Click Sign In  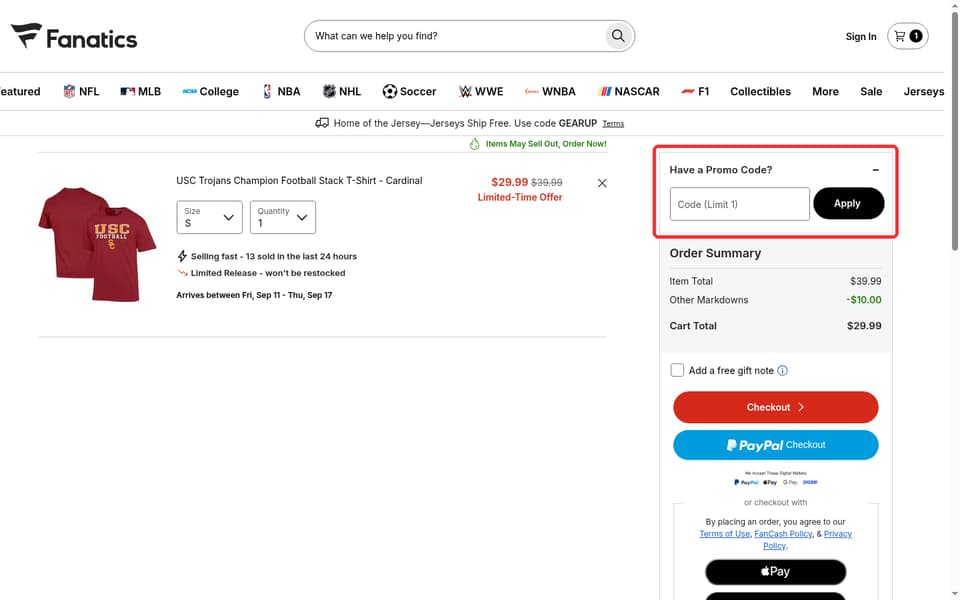pyautogui.click(x=861, y=37)
